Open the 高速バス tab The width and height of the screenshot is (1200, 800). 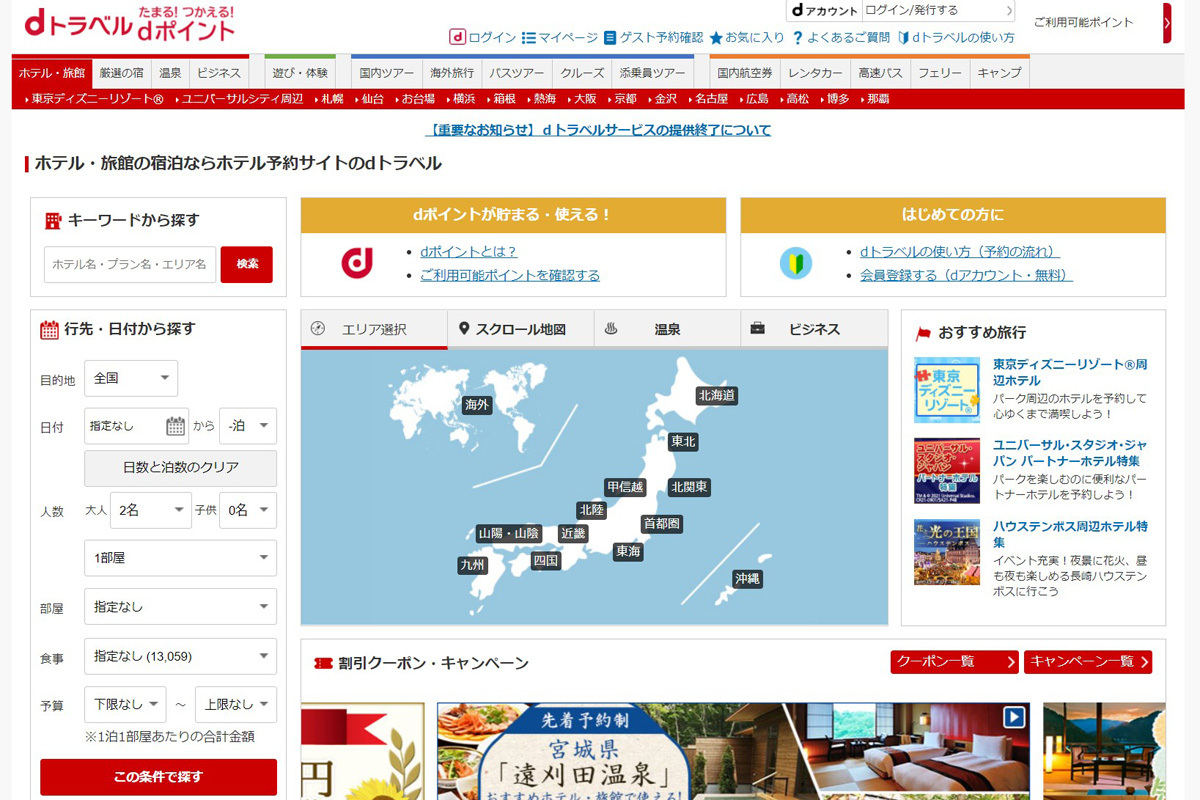click(x=880, y=73)
